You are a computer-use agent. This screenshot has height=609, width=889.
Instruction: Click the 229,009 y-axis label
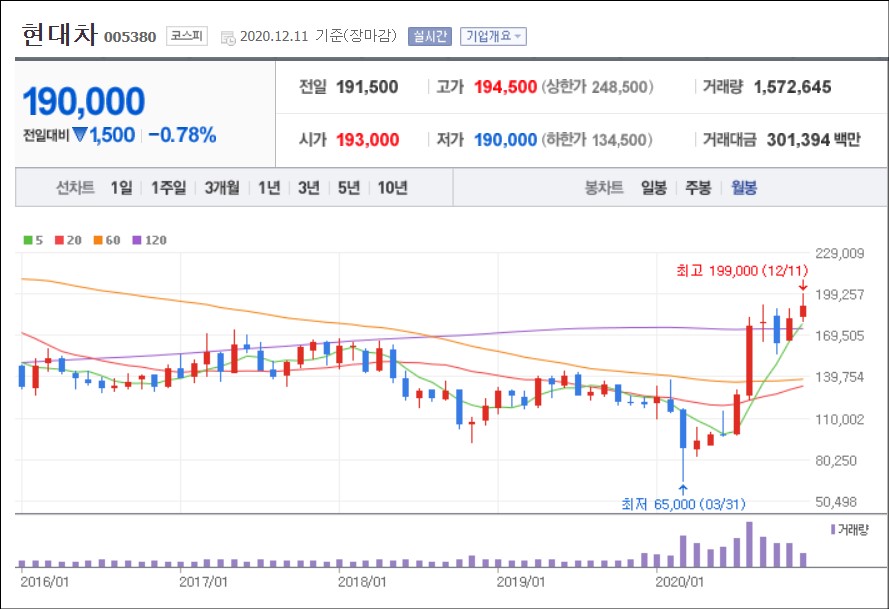(840, 253)
